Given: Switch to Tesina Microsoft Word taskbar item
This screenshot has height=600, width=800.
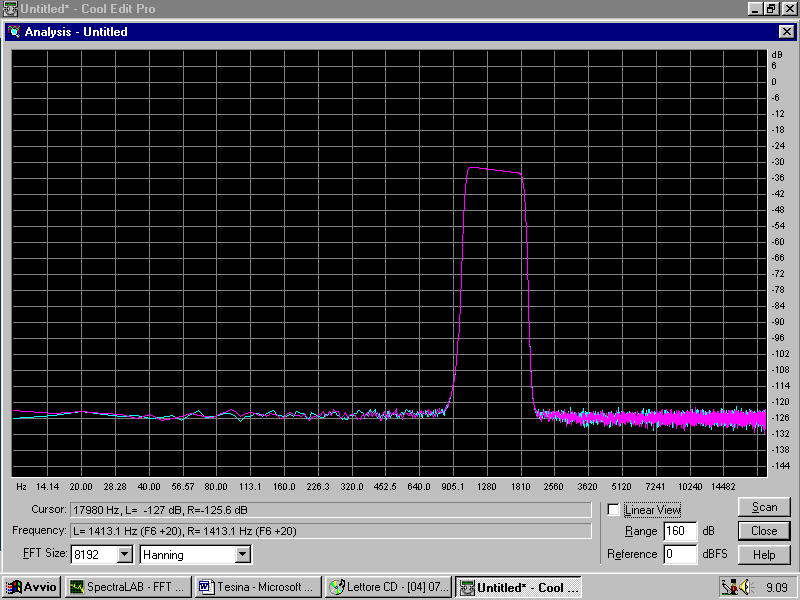Looking at the screenshot, I should (259, 587).
